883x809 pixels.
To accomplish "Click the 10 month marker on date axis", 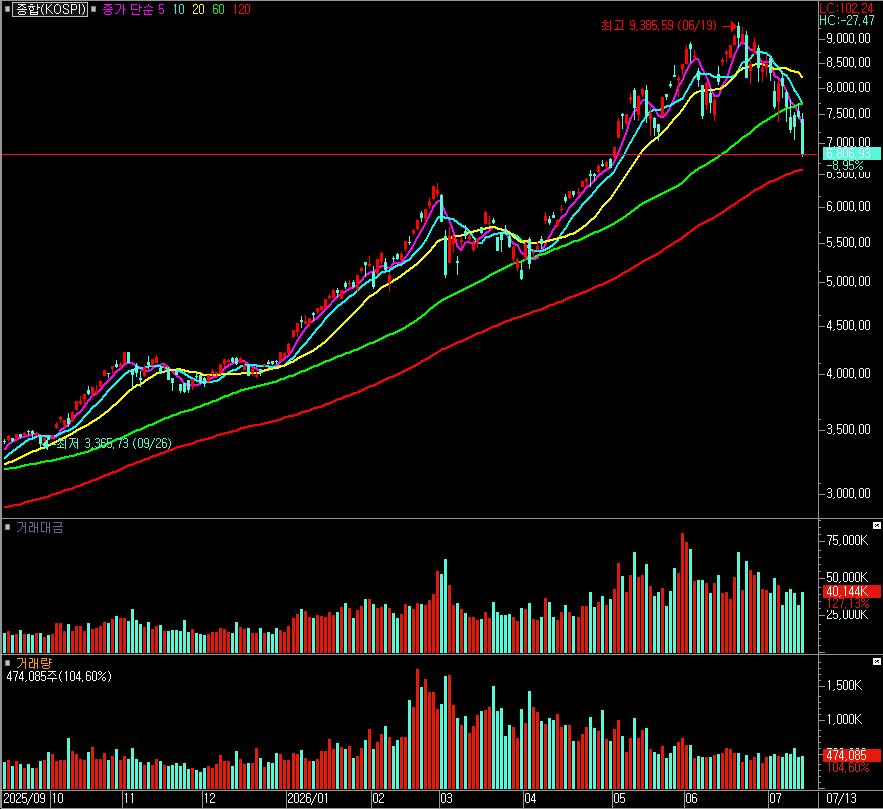I will [x=57, y=798].
